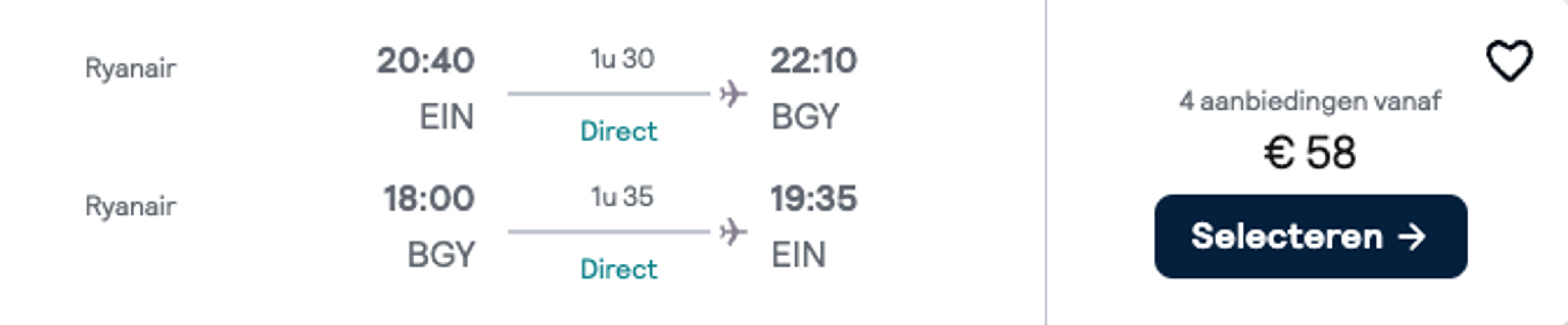Click the 22:10 arrival time
The image size is (1568, 325).
pyautogui.click(x=814, y=61)
